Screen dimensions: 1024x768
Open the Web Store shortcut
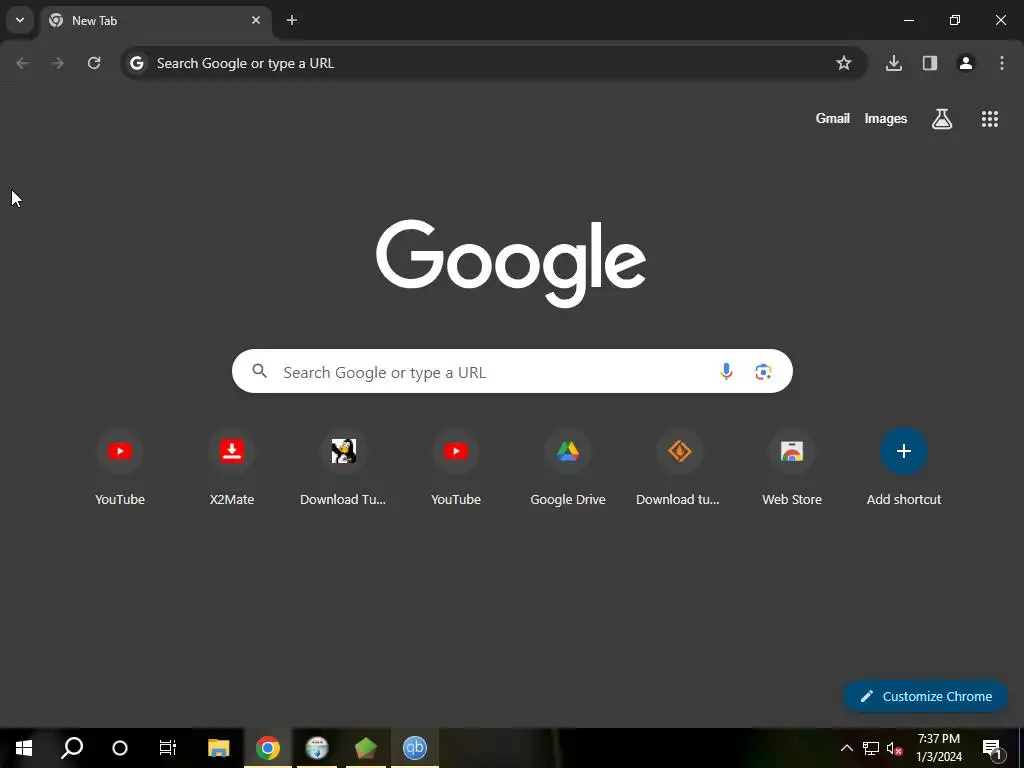pyautogui.click(x=792, y=468)
